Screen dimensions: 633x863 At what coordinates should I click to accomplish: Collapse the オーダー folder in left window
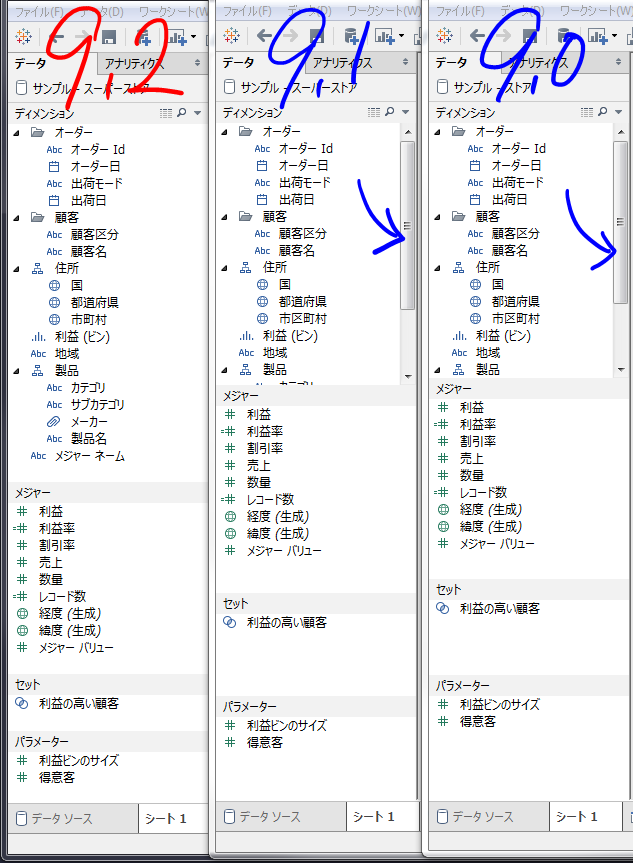coord(17,133)
